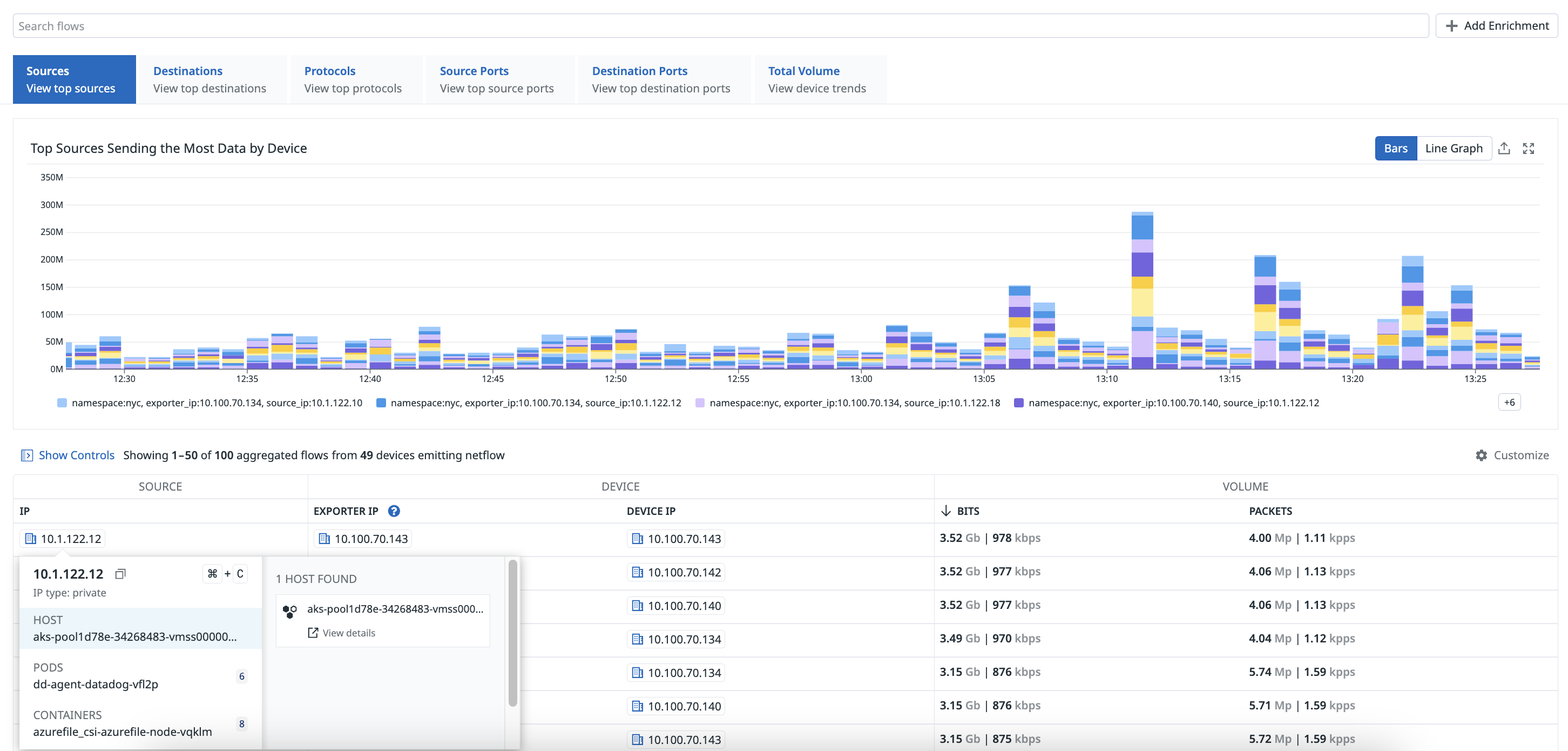Viewport: 1568px width, 751px height.
Task: Open the Exporter IP help question icon
Action: [x=394, y=511]
